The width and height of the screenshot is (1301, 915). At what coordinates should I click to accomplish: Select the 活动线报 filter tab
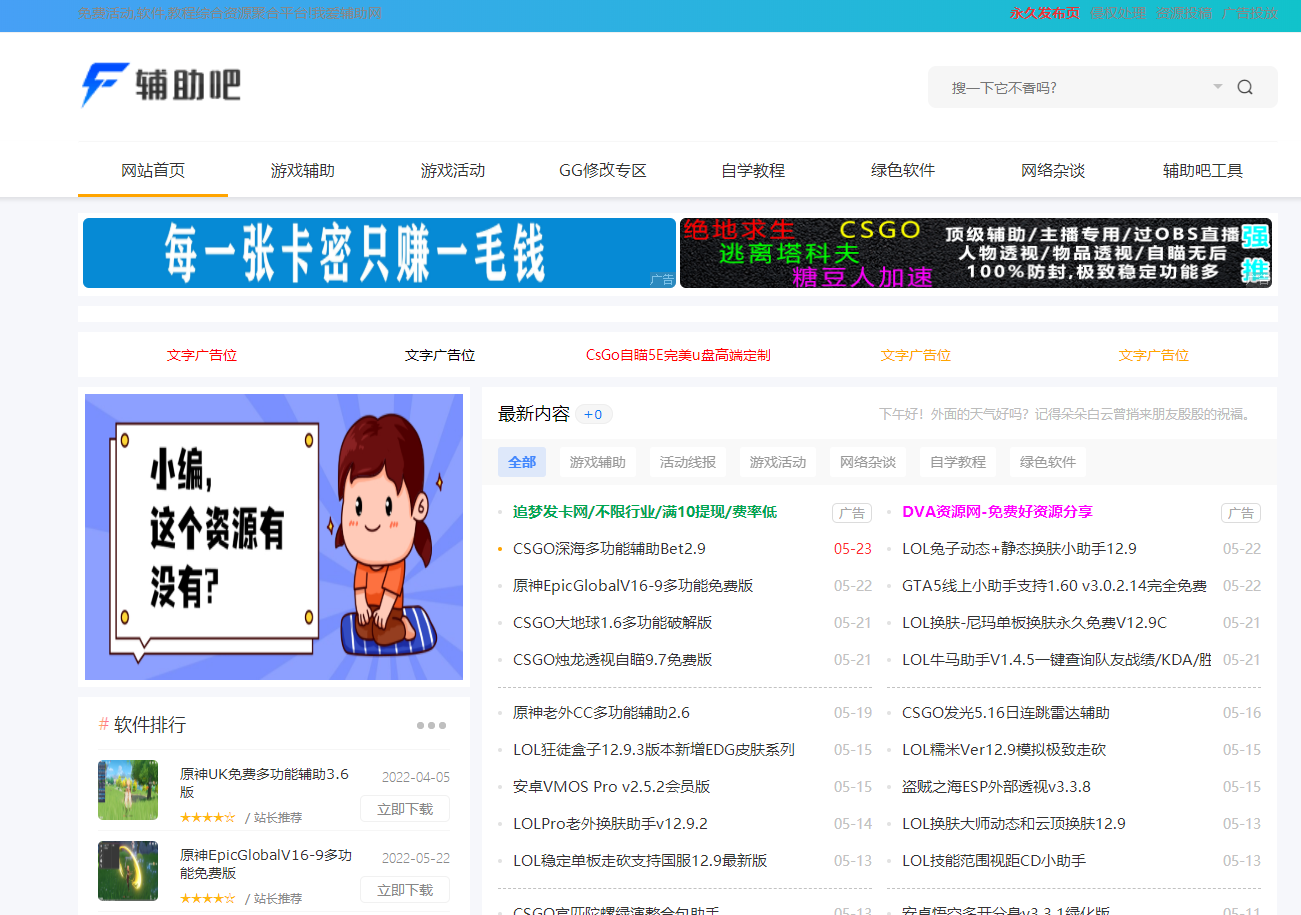click(x=688, y=462)
